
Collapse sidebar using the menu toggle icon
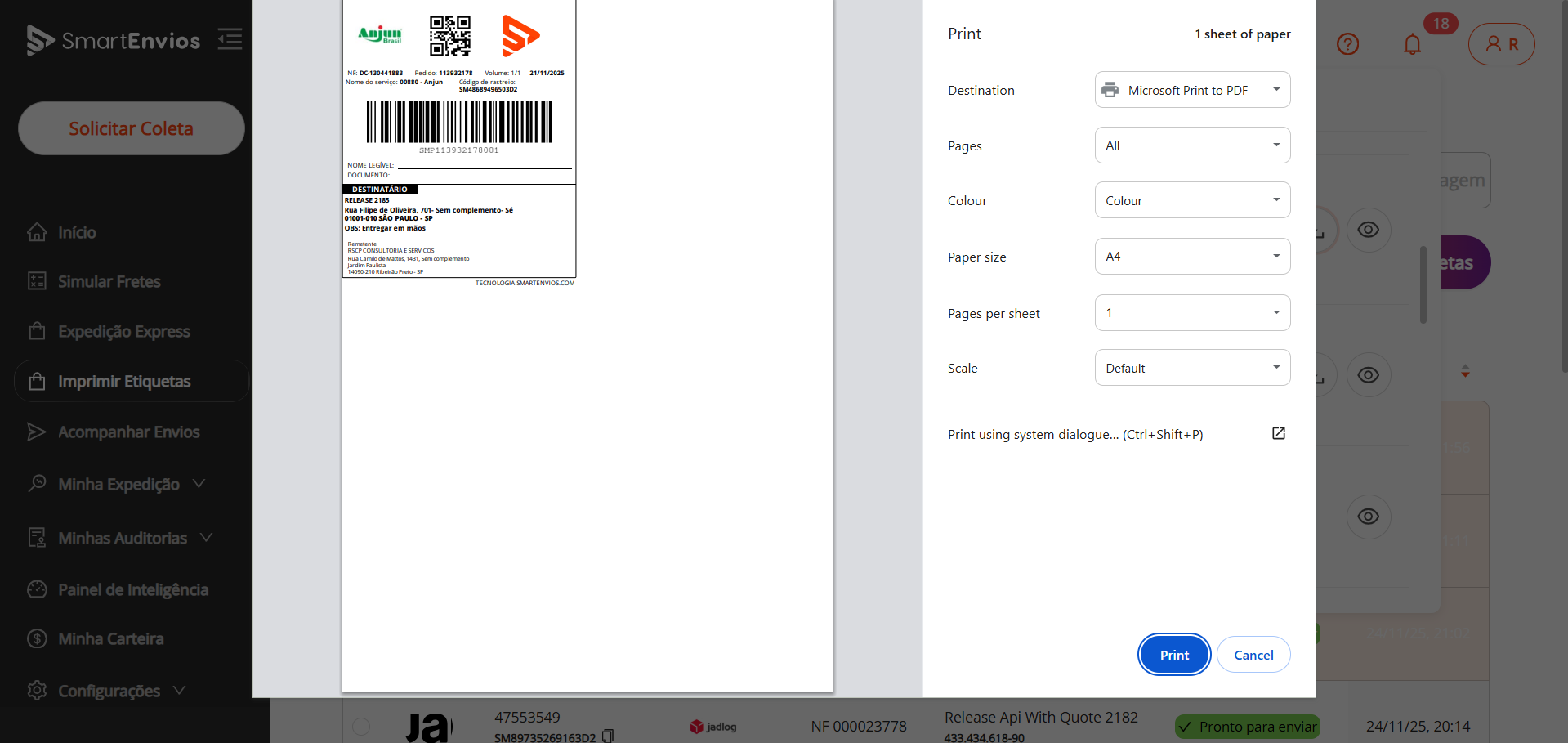230,39
